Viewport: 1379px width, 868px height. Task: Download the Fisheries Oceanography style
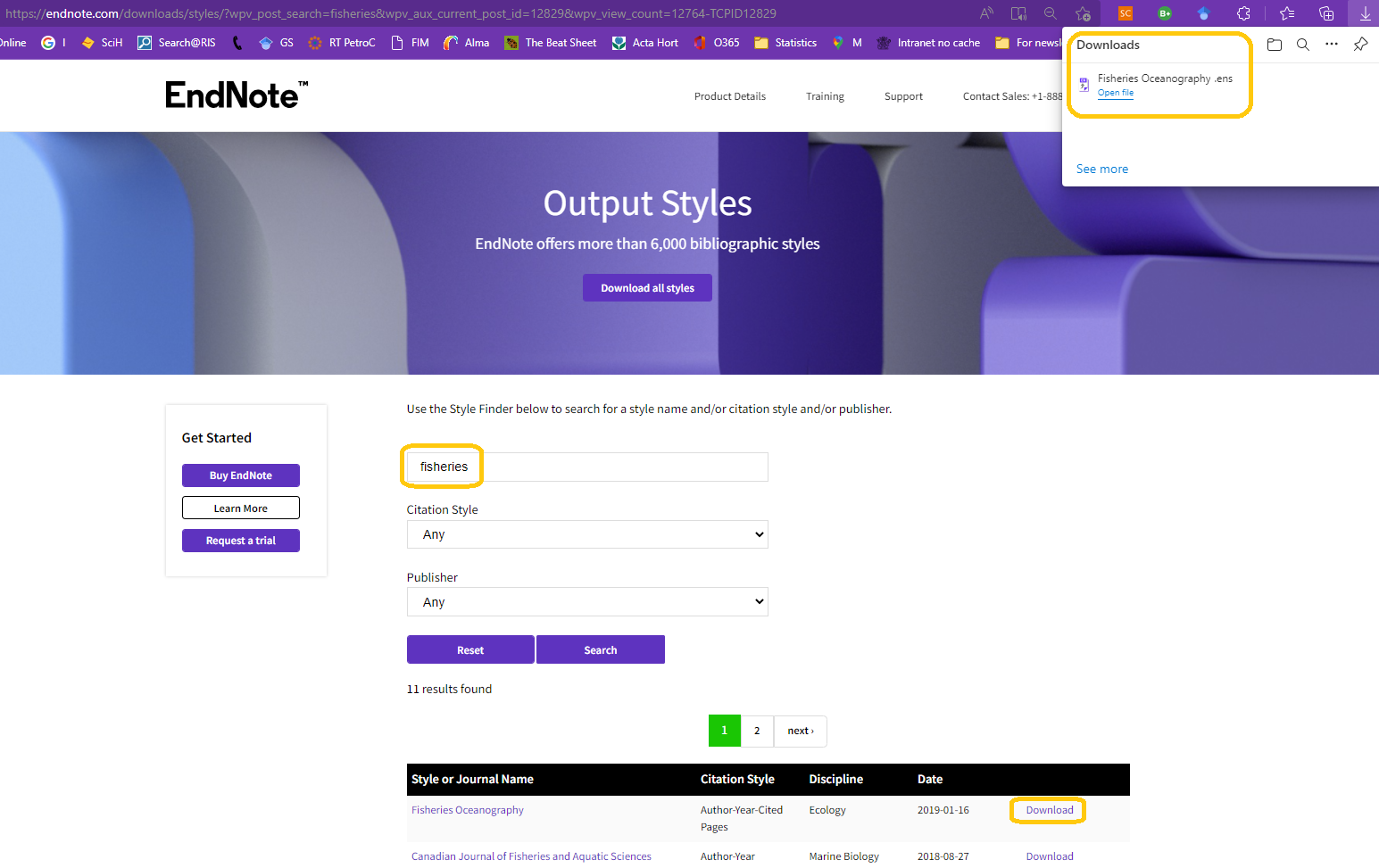click(1049, 810)
